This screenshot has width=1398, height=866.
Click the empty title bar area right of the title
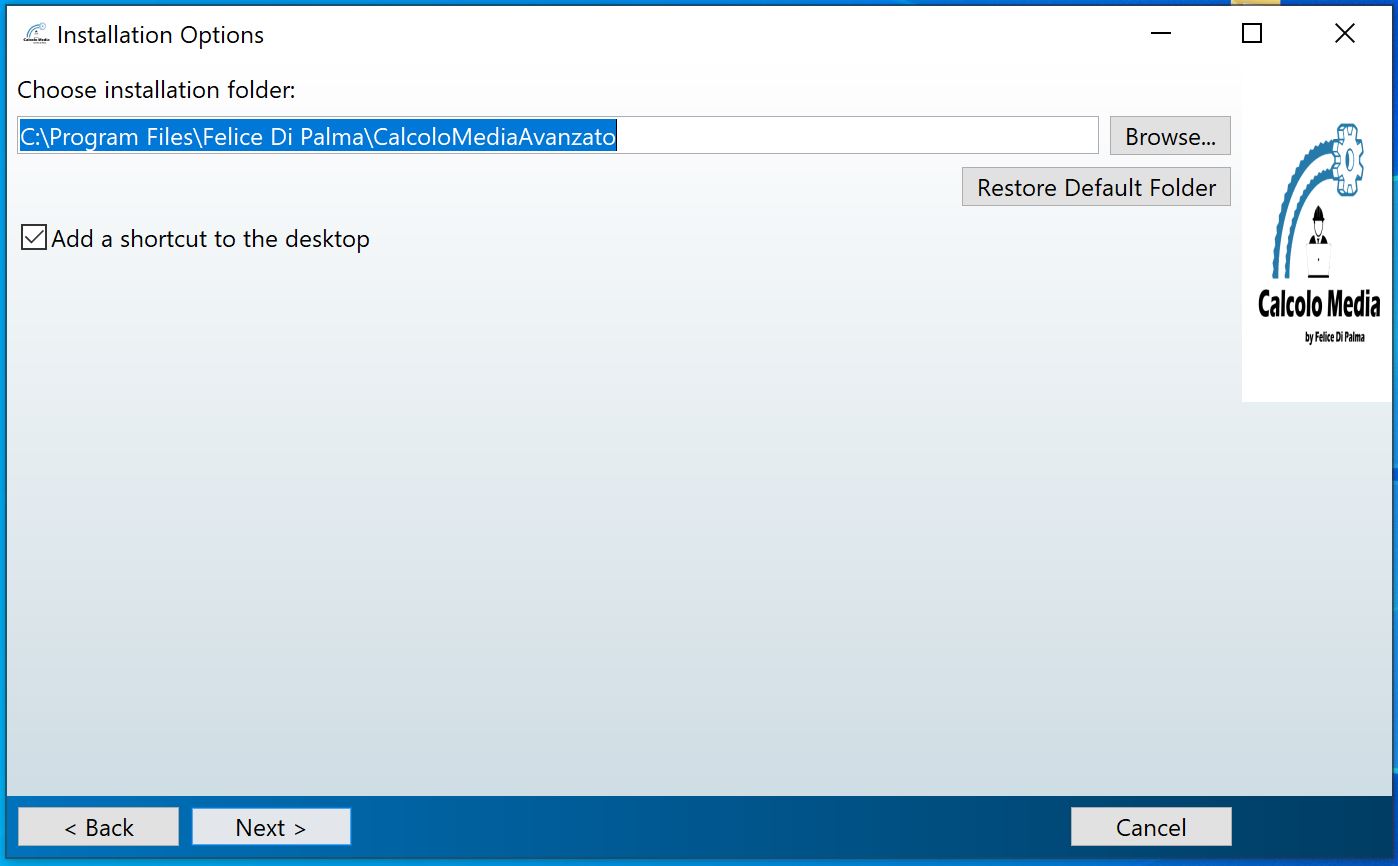pyautogui.click(x=700, y=35)
